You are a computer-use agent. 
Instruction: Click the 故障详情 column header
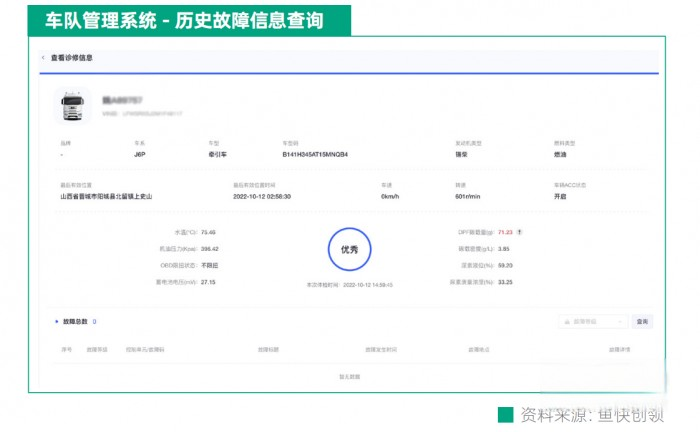click(x=619, y=350)
